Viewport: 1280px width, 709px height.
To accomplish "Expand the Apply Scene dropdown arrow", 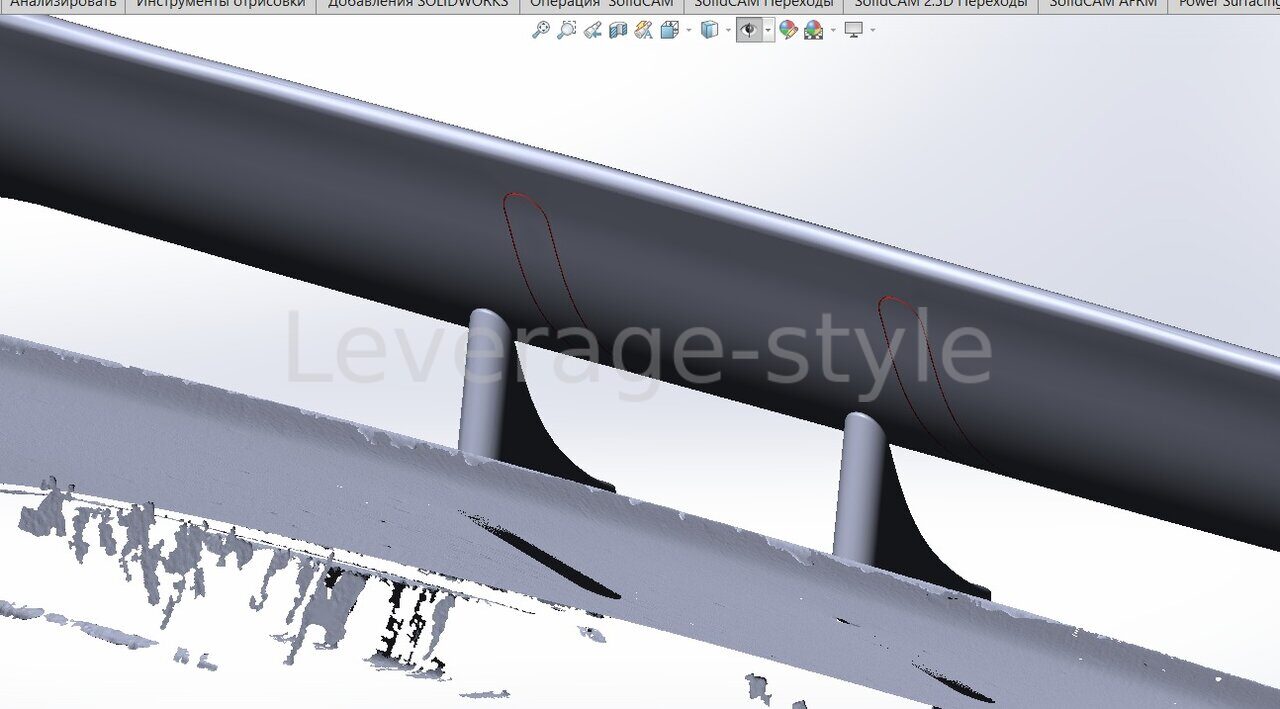I will (x=832, y=31).
